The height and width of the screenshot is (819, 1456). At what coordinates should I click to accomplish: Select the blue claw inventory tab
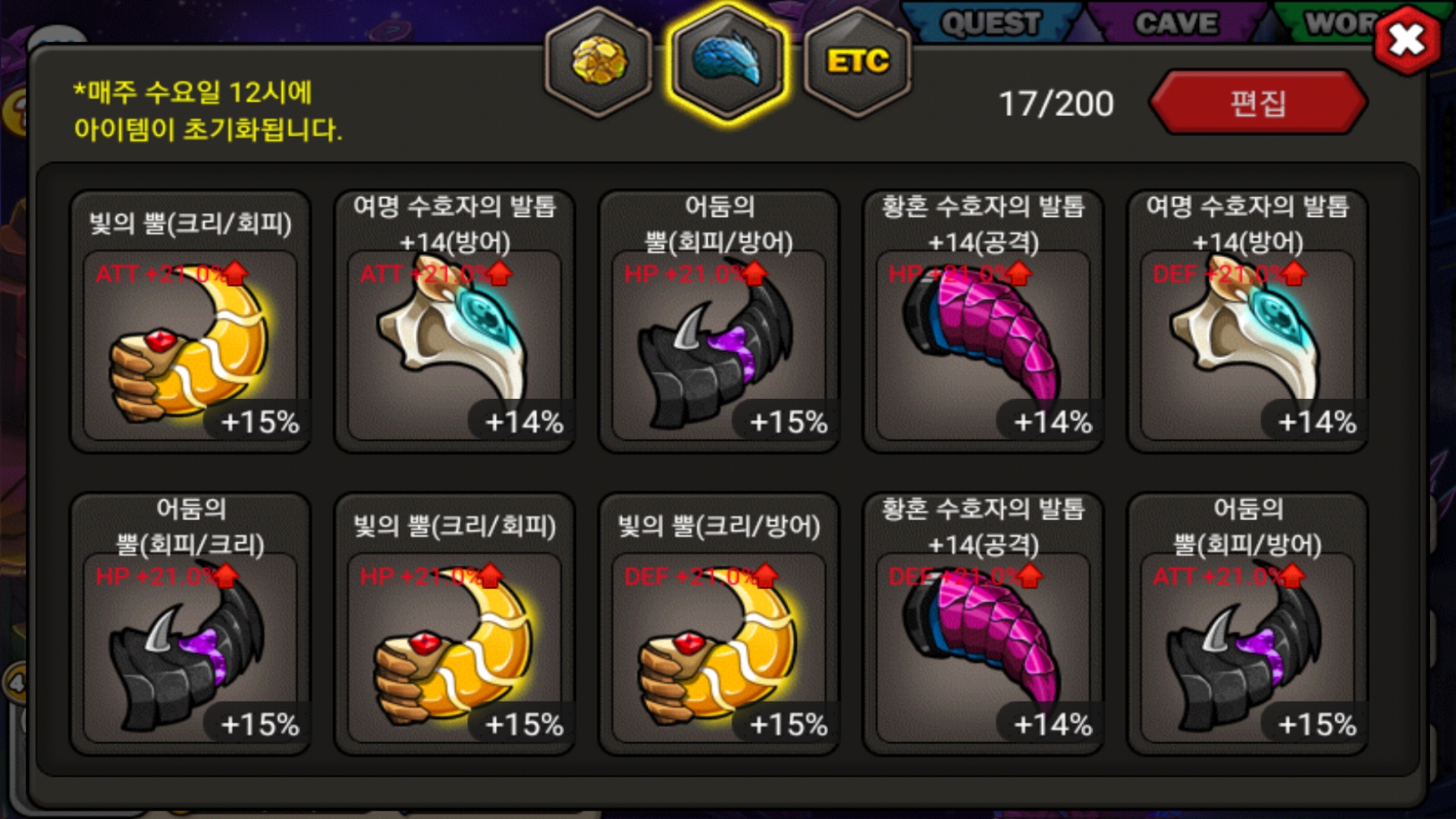727,61
